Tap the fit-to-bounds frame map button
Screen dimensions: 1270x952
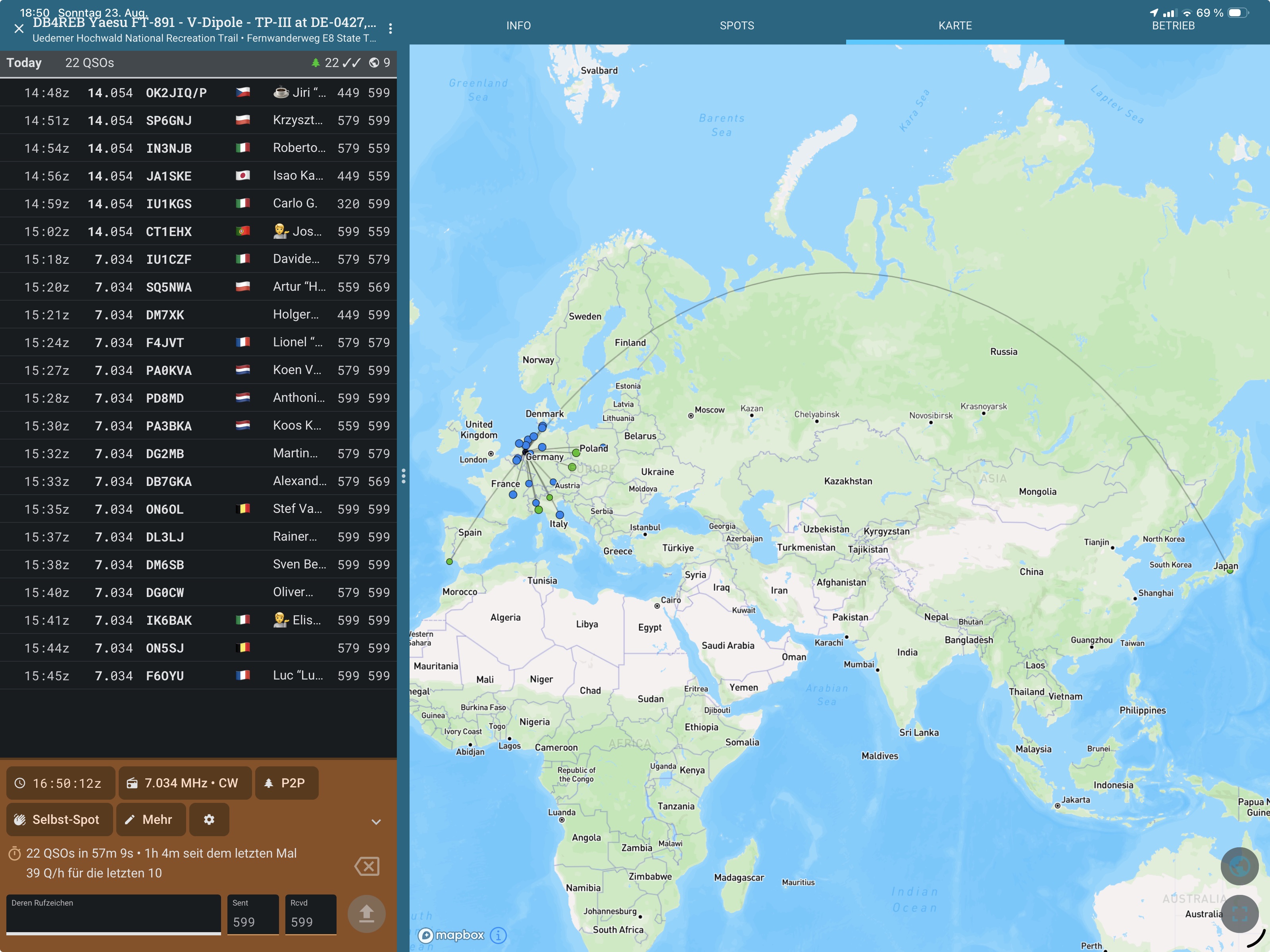click(1239, 914)
